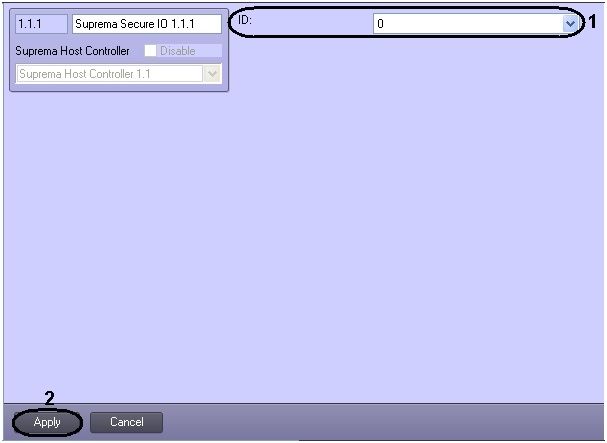Toggle the Disable checkbox

pyautogui.click(x=150, y=50)
